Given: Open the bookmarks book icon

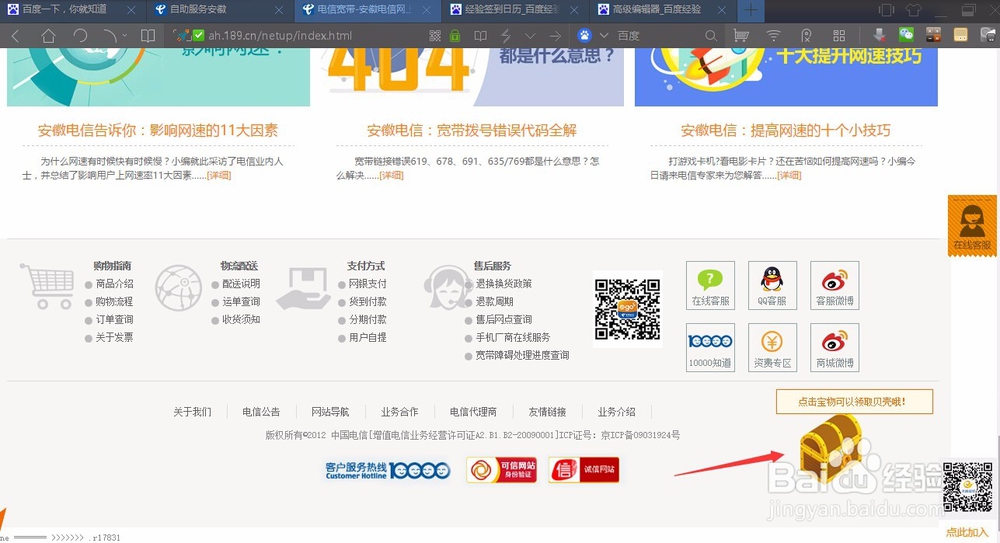Looking at the screenshot, I should coord(148,36).
